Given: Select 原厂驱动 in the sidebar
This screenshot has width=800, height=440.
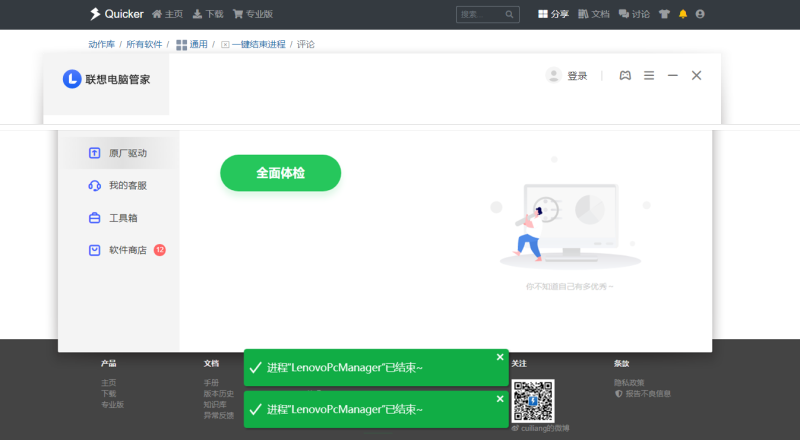Looking at the screenshot, I should (x=119, y=153).
